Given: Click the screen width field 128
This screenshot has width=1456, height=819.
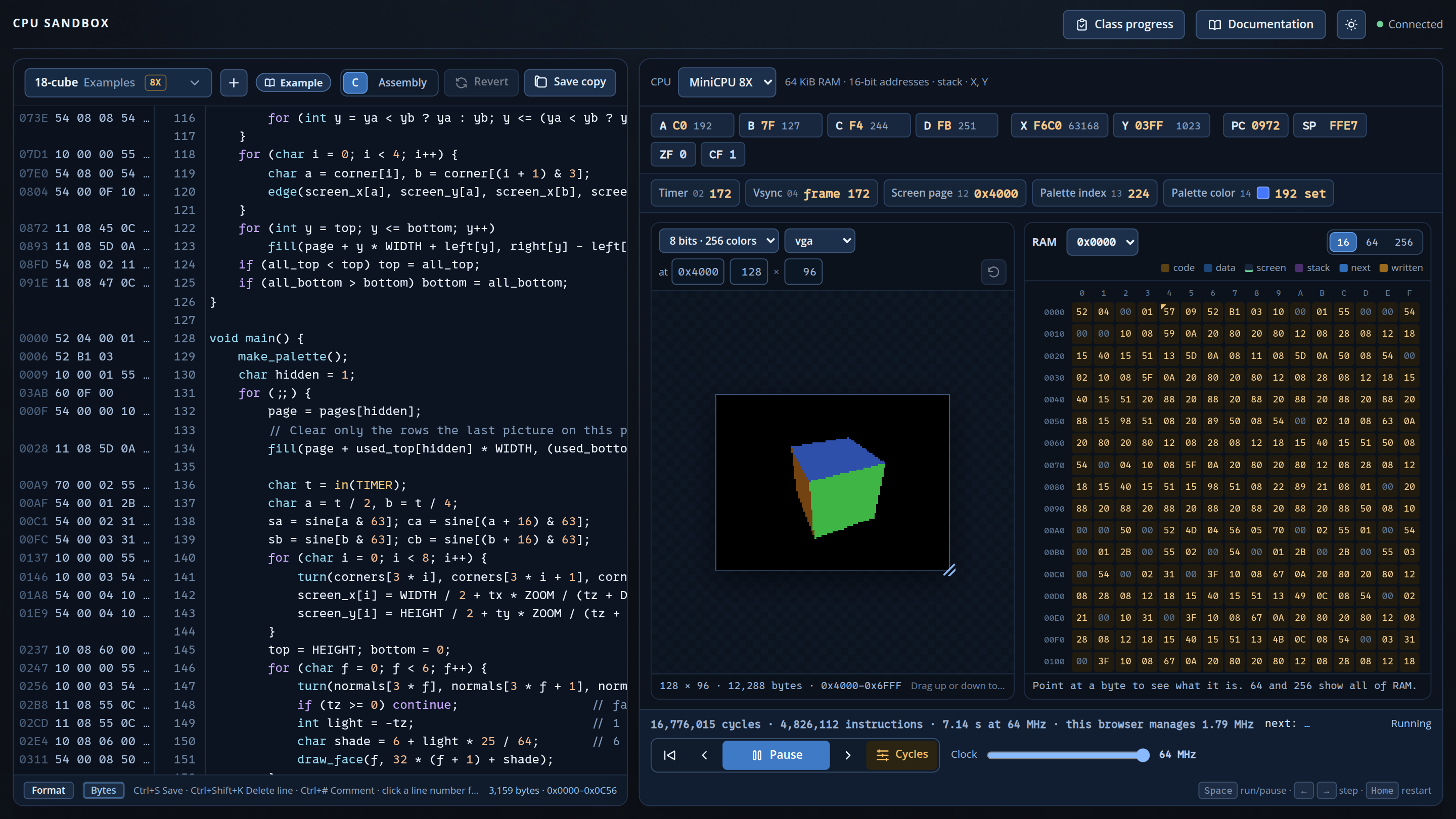Looking at the screenshot, I should [749, 272].
